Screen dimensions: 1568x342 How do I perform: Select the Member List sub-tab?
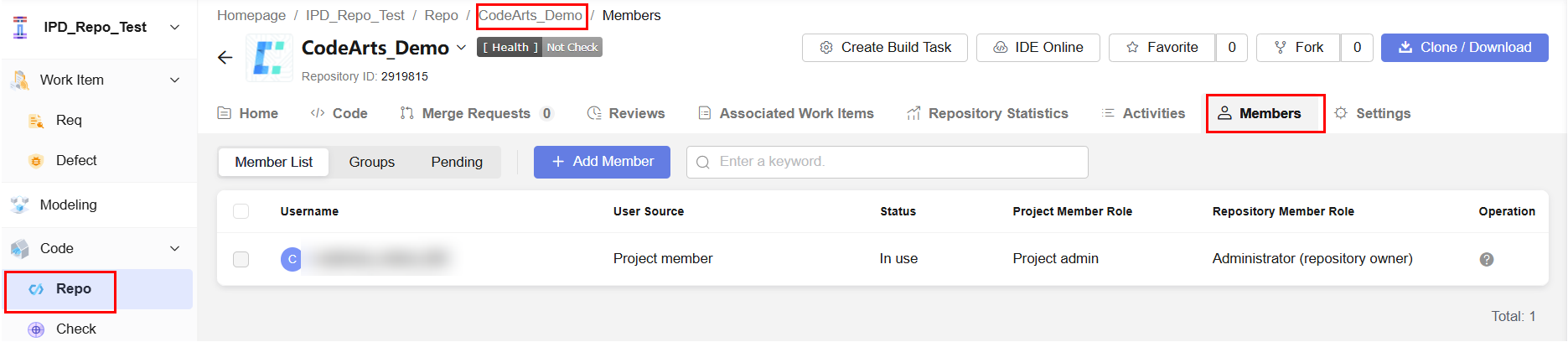click(x=273, y=162)
